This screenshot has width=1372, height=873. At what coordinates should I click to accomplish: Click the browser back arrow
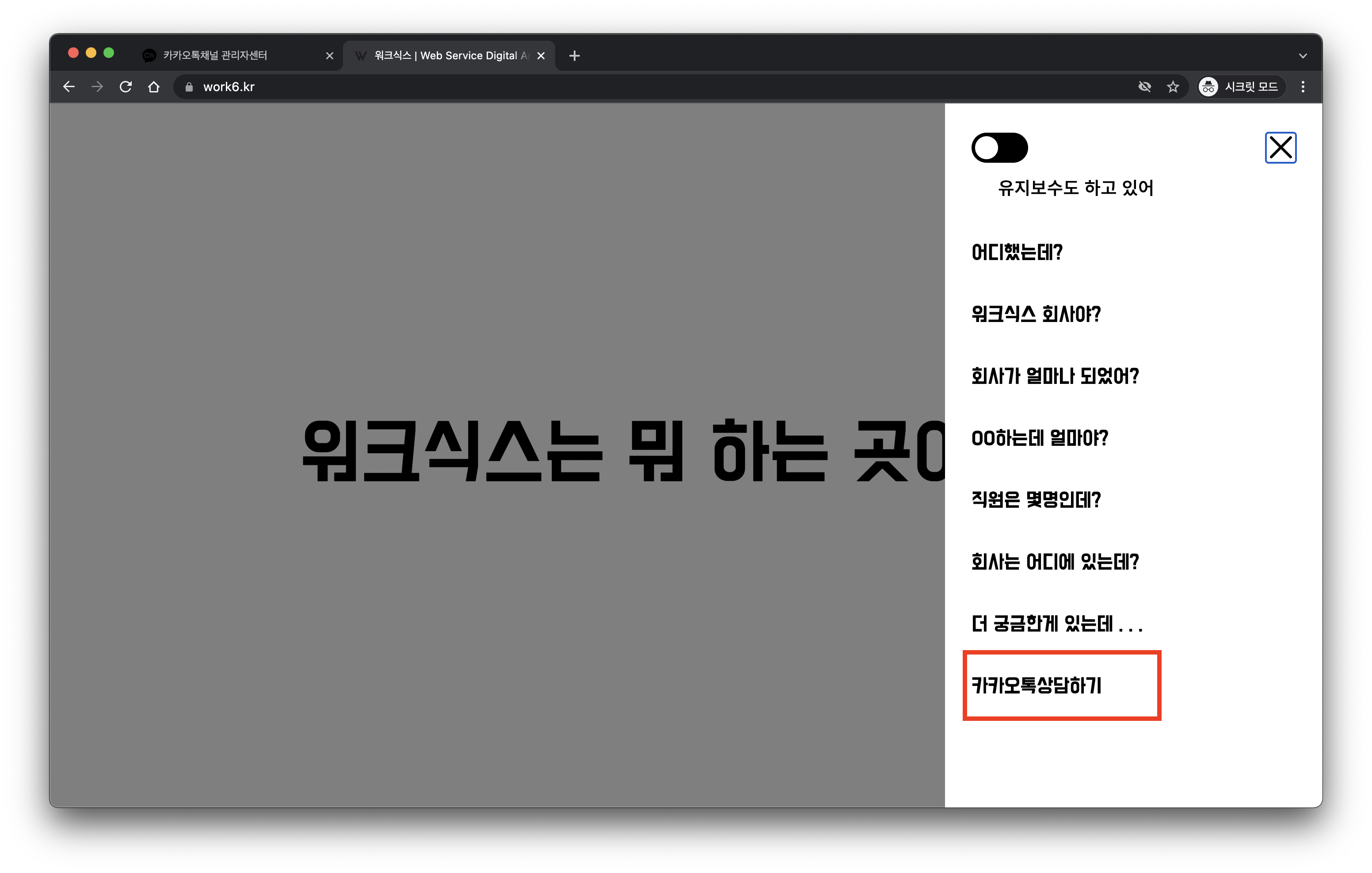point(69,87)
